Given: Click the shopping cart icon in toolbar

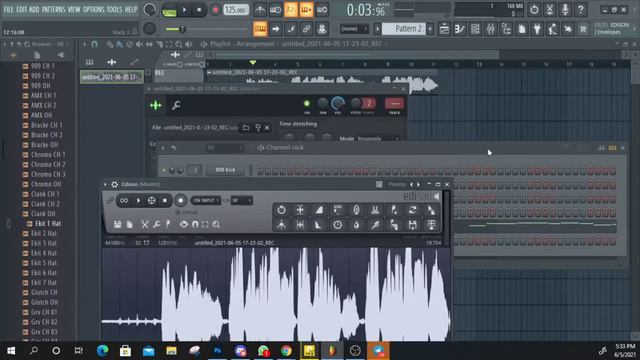Looking at the screenshot, I should click(583, 29).
